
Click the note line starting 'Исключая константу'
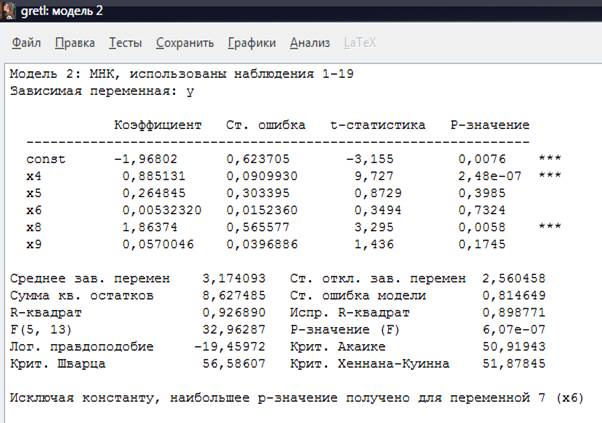[297, 398]
